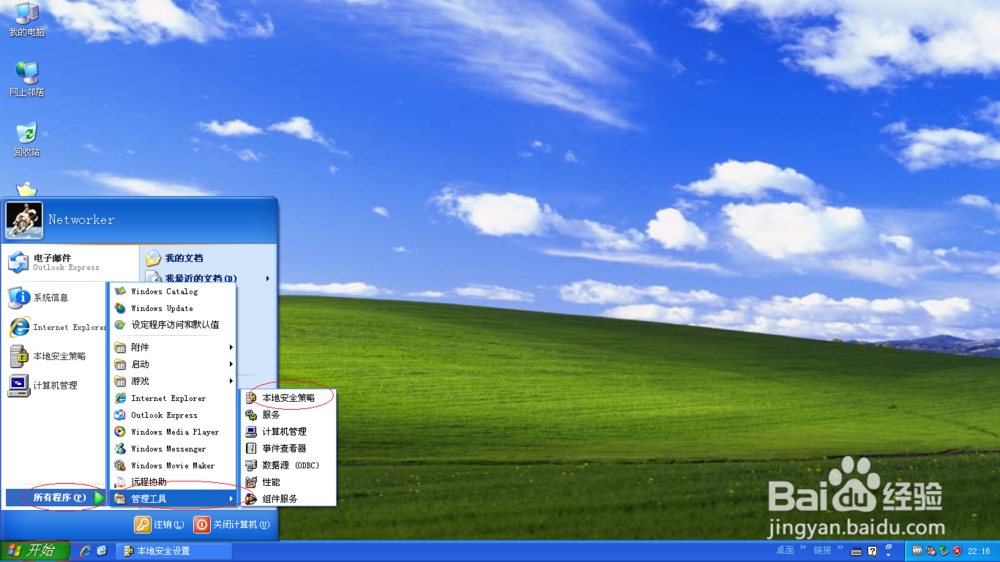The height and width of the screenshot is (562, 1000).
Task: Click the second Quick Launch icon
Action: pos(102,551)
